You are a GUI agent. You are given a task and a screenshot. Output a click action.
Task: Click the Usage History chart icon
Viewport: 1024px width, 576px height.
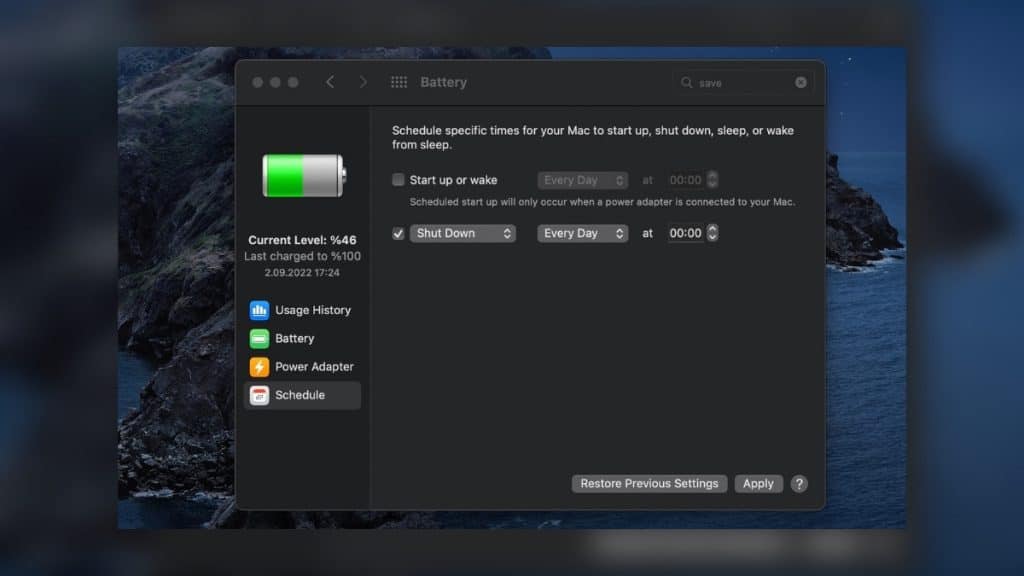click(x=259, y=310)
